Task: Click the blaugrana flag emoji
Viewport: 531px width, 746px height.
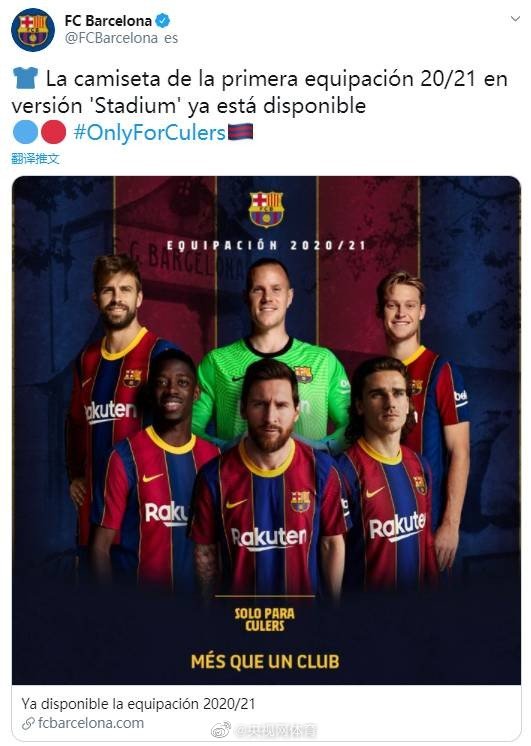Action: click(x=240, y=132)
